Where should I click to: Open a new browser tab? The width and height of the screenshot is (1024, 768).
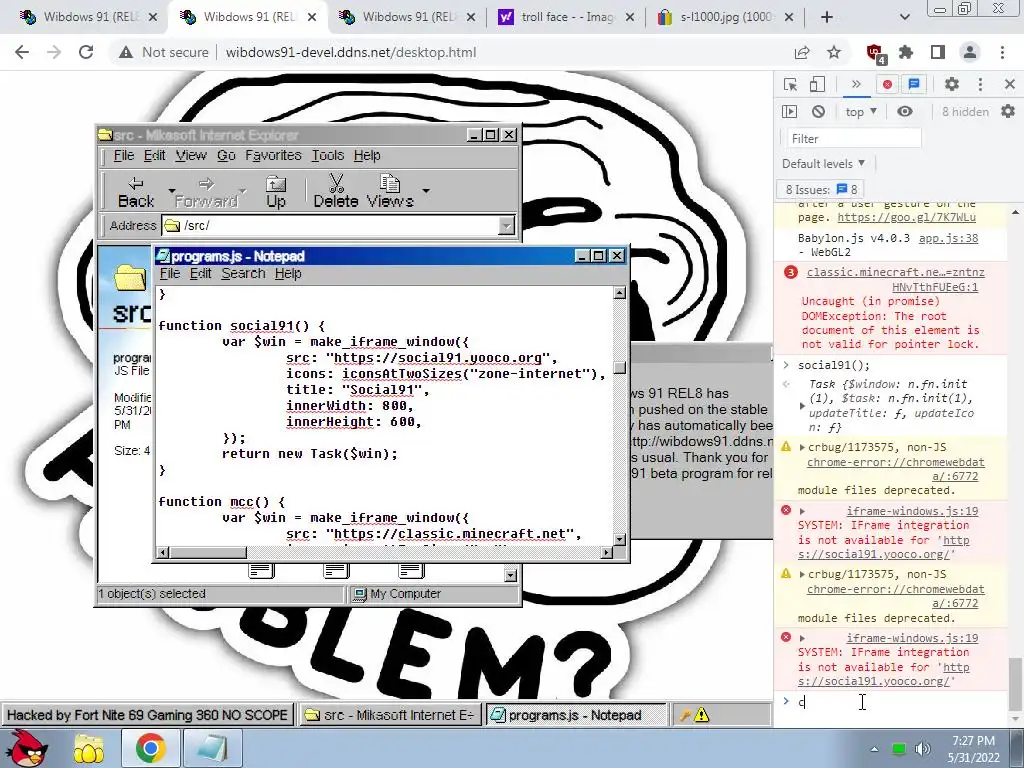tap(827, 17)
